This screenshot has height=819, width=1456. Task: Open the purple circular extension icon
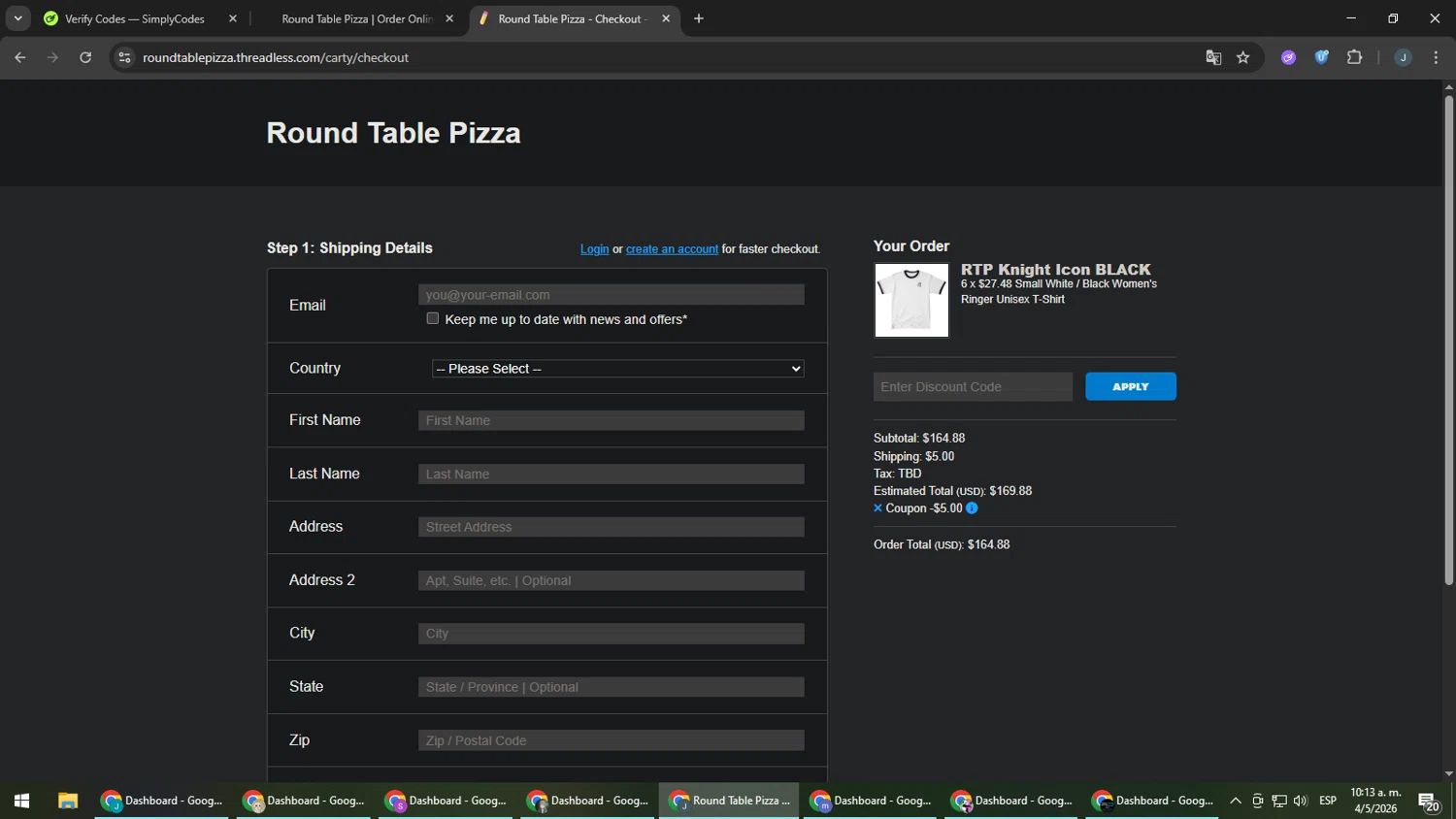pos(1288,57)
